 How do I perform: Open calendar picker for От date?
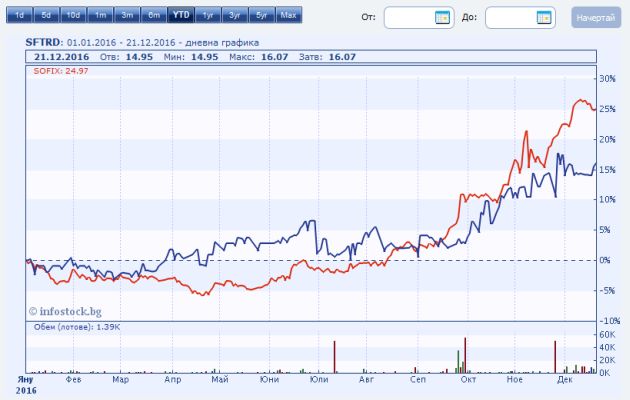tap(442, 18)
